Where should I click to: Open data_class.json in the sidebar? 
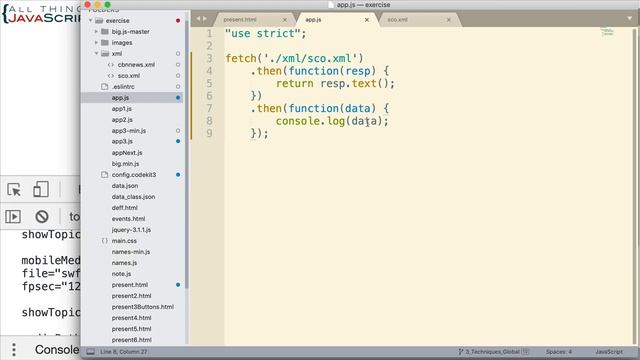(x=133, y=197)
